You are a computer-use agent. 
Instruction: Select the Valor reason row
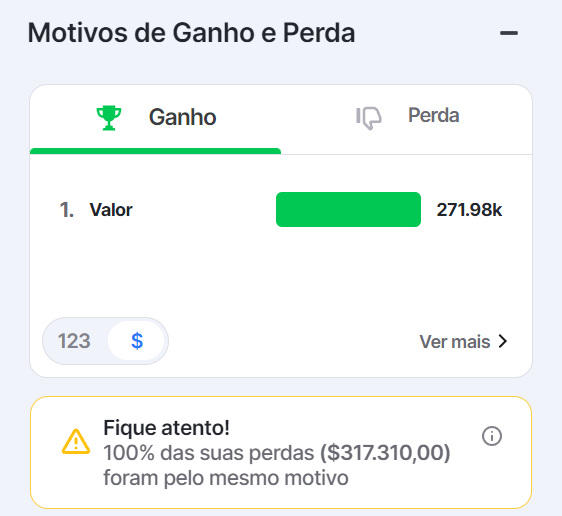[x=281, y=210]
